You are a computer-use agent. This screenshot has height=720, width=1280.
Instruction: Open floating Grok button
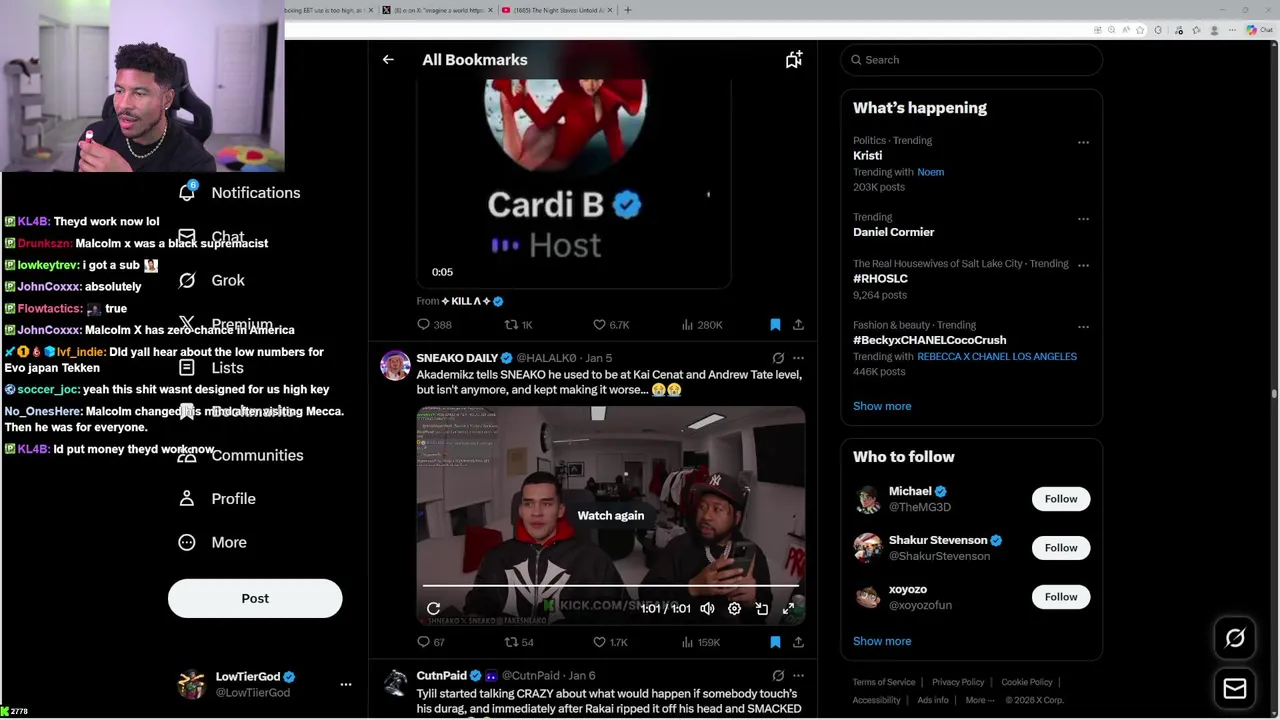pyautogui.click(x=1235, y=638)
